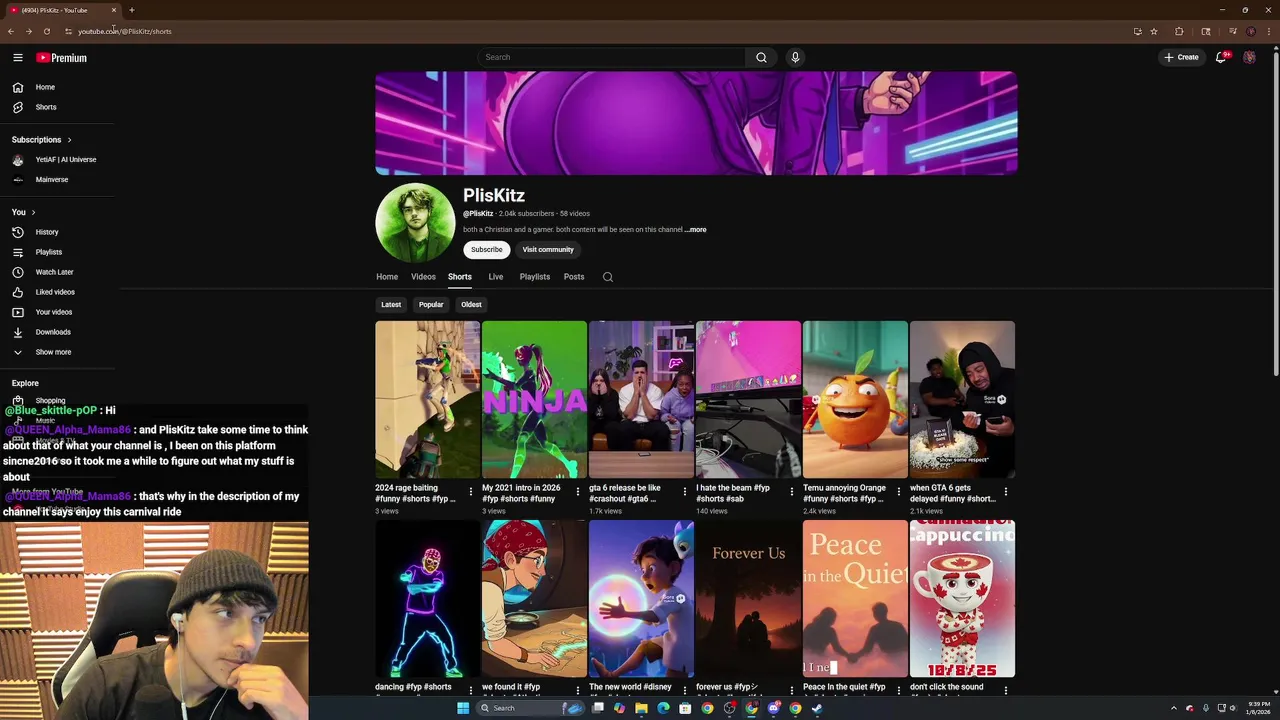Subscribe to PlisKitz
The width and height of the screenshot is (1280, 720).
tap(487, 250)
